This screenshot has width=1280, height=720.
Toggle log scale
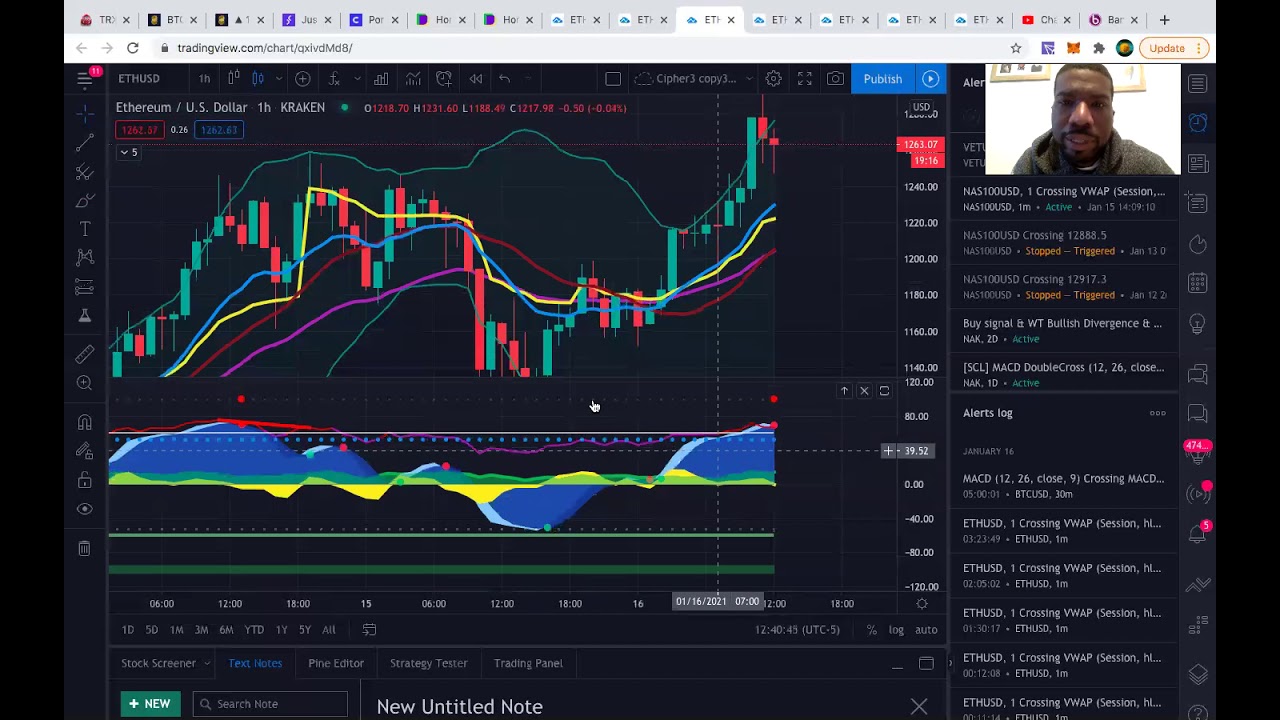[x=896, y=629]
